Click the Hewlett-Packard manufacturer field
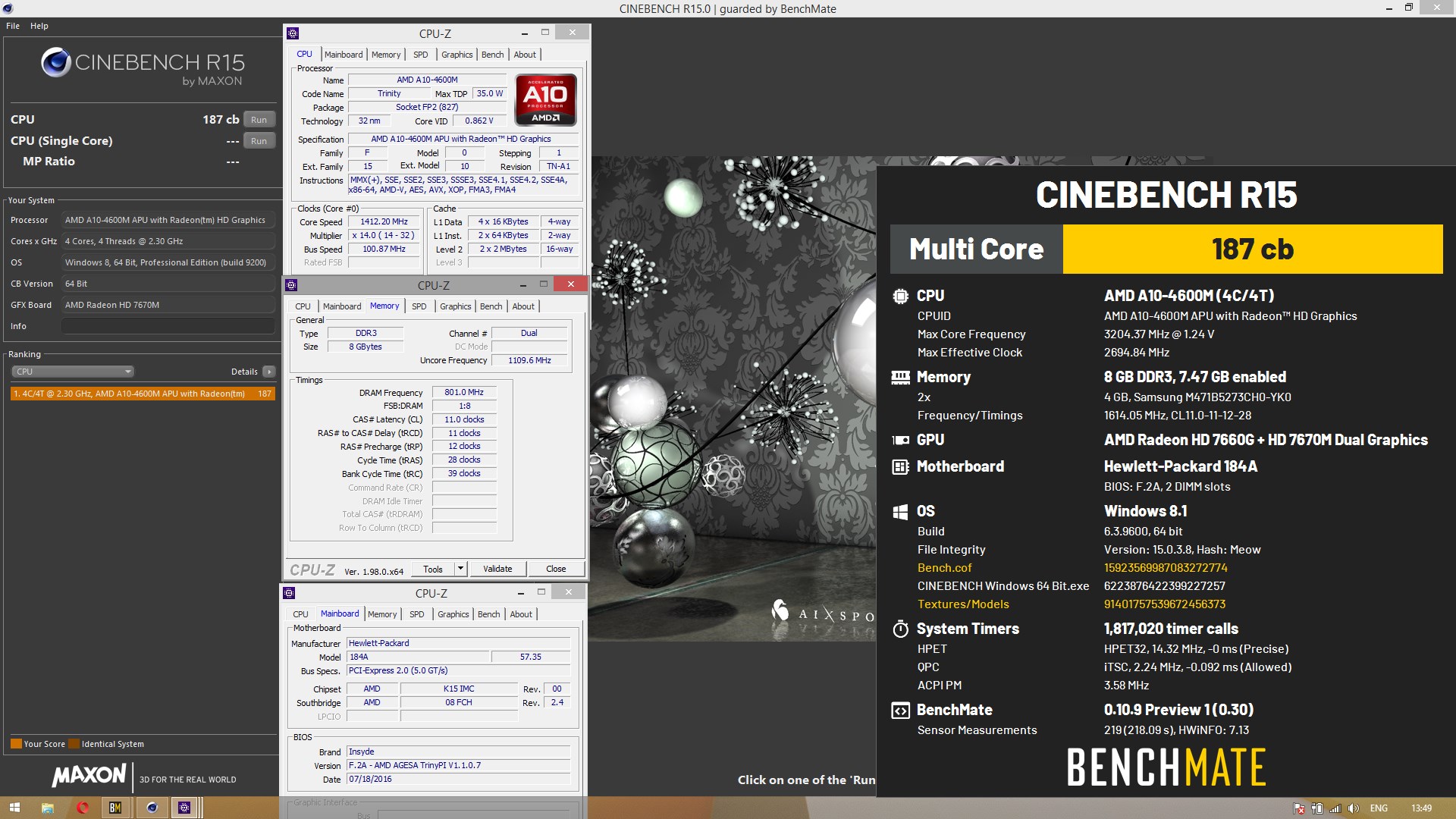Image resolution: width=1456 pixels, height=819 pixels. click(x=459, y=643)
